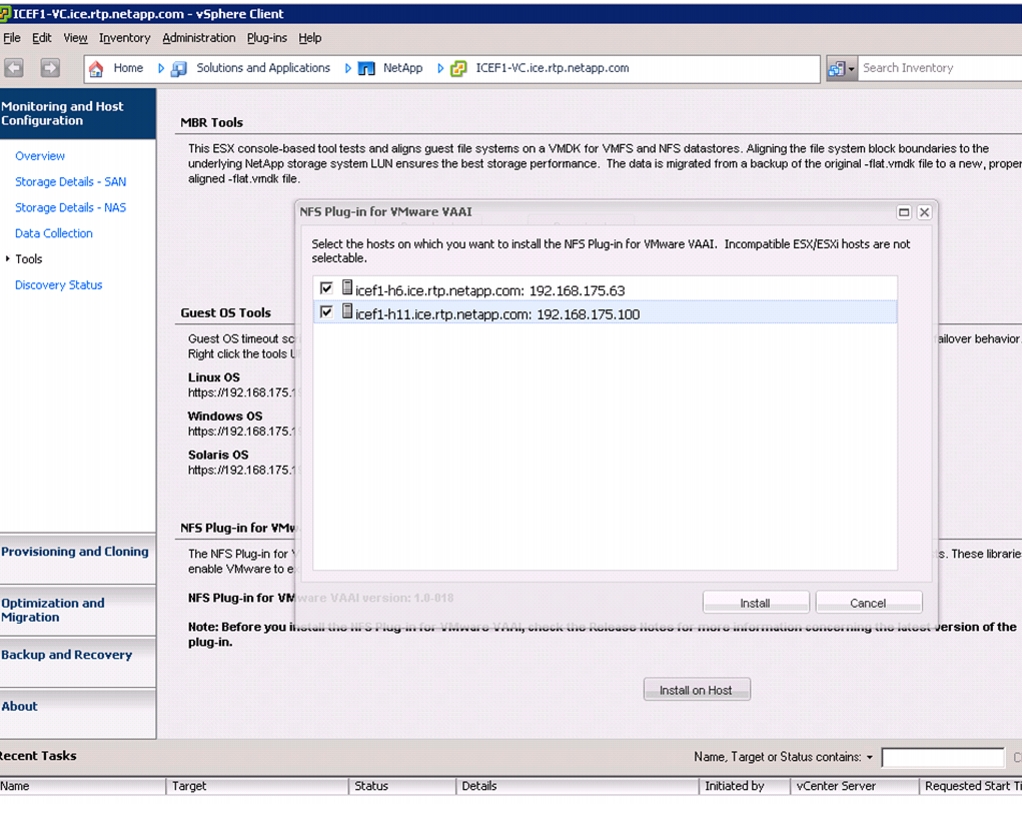The height and width of the screenshot is (840, 1022).
Task: Maximize the NFS Plug-in dialog
Action: [x=903, y=212]
